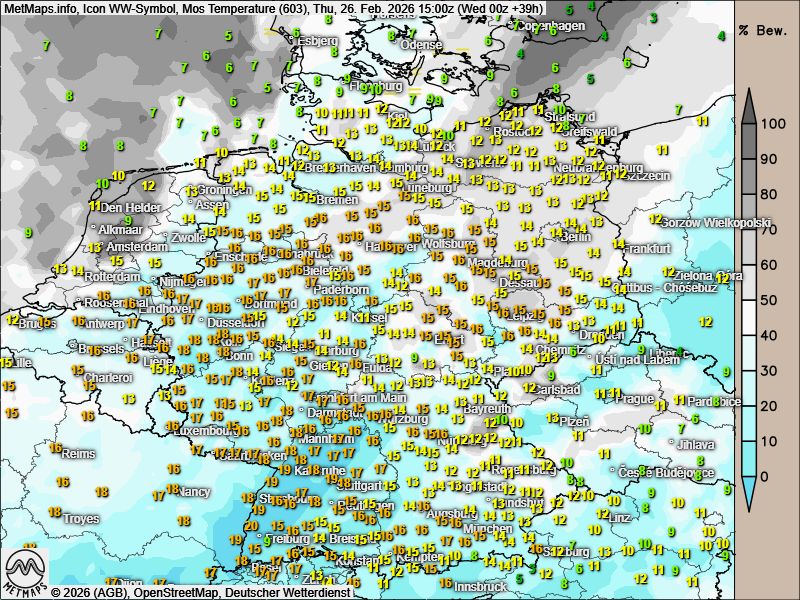Screen dimensions: 800x600
Task: Select the Innsbruck city label
Action: tap(480, 587)
